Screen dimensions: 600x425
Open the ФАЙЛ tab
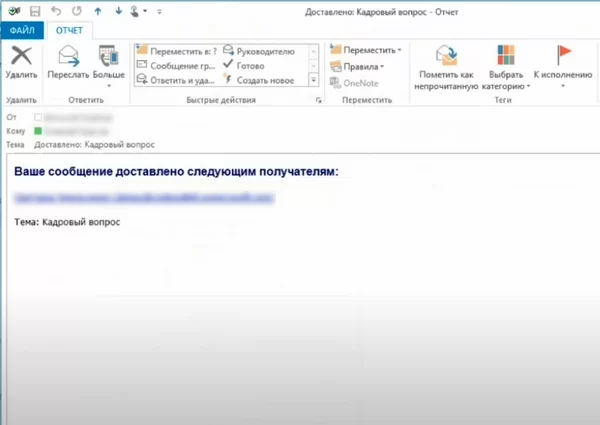[22, 30]
